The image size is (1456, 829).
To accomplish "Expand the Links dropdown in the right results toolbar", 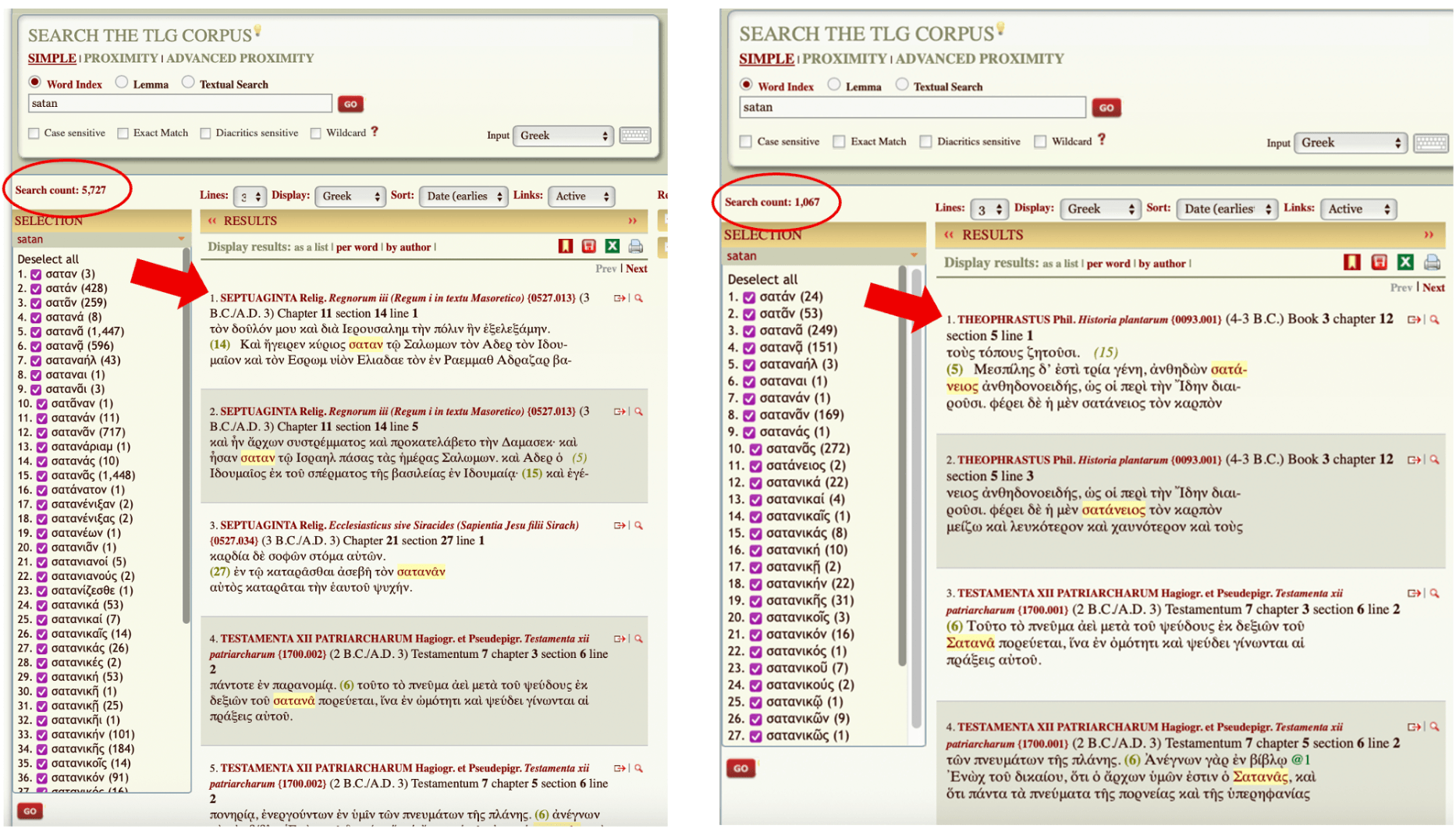I will tap(1358, 209).
